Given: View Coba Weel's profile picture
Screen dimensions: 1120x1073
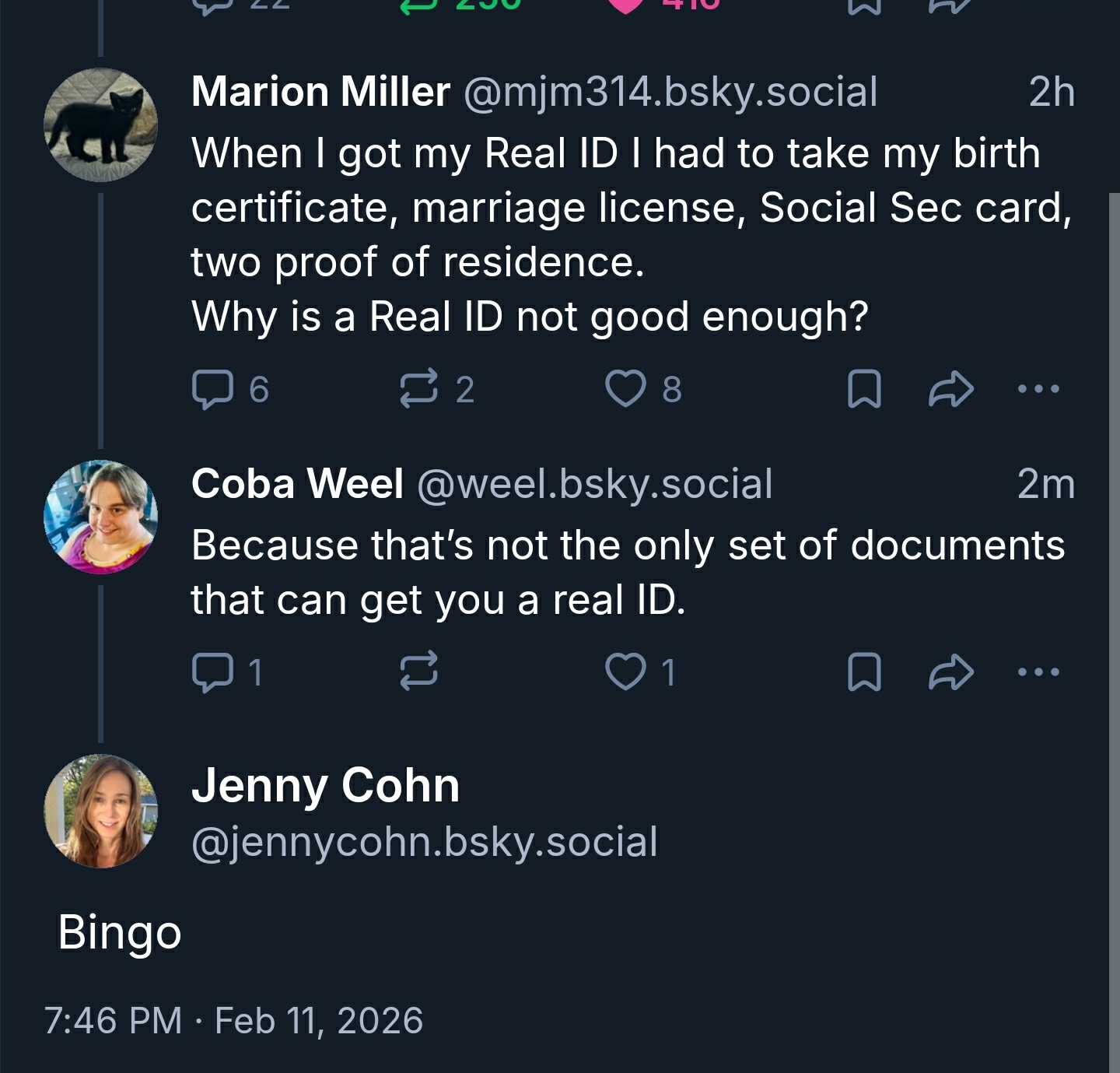Looking at the screenshot, I should [x=101, y=517].
